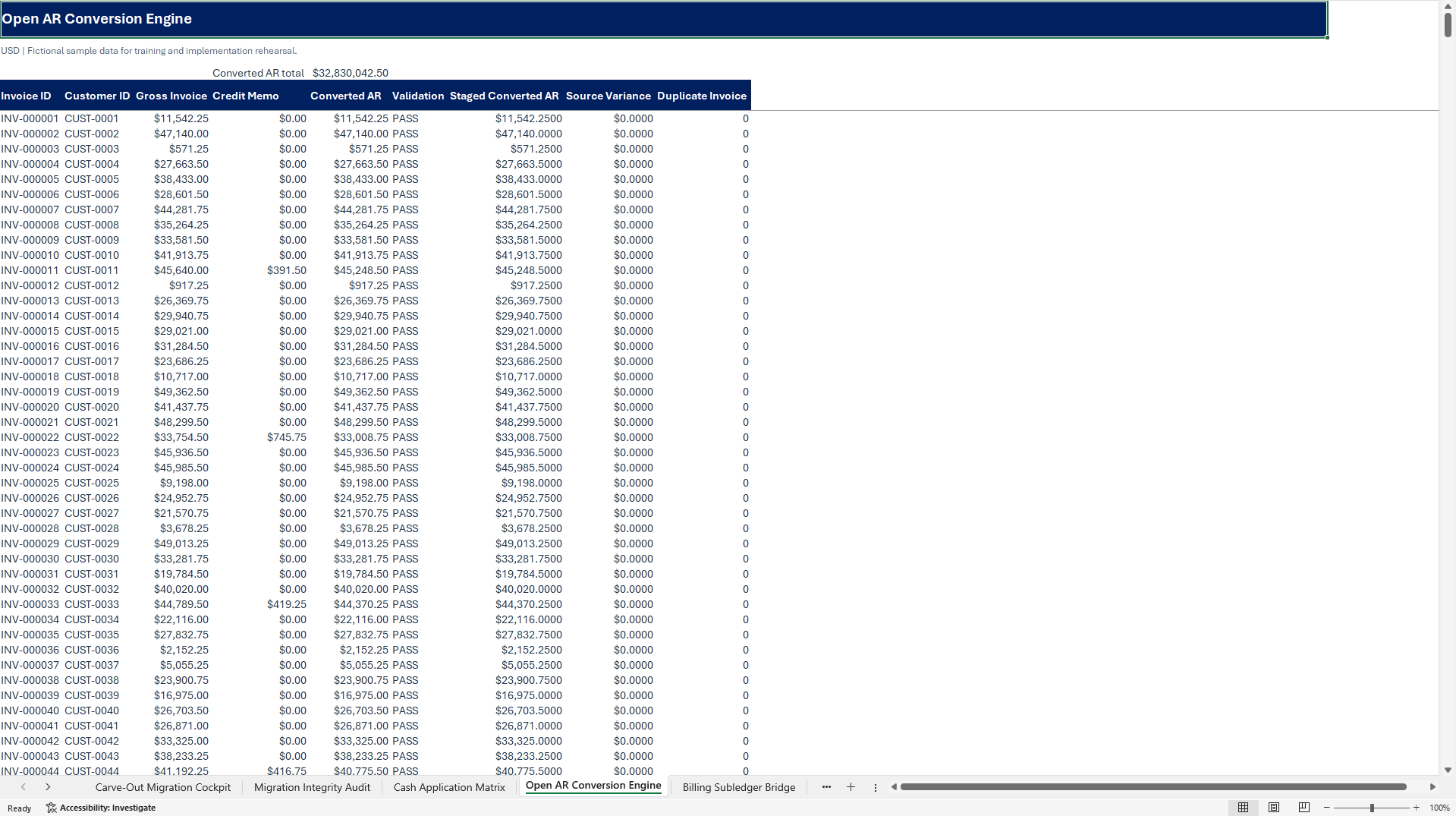Viewport: 1456px width, 816px height.
Task: Open sheet tab options vertical dots
Action: [875, 788]
